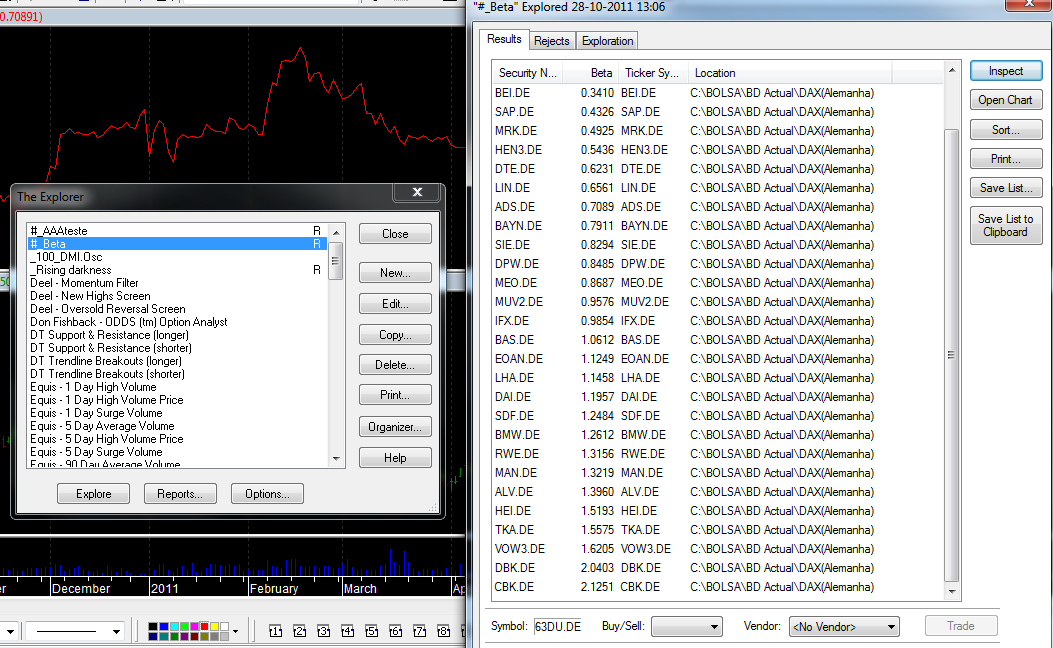Click the Save List... button
The image size is (1053, 648).
(1006, 187)
